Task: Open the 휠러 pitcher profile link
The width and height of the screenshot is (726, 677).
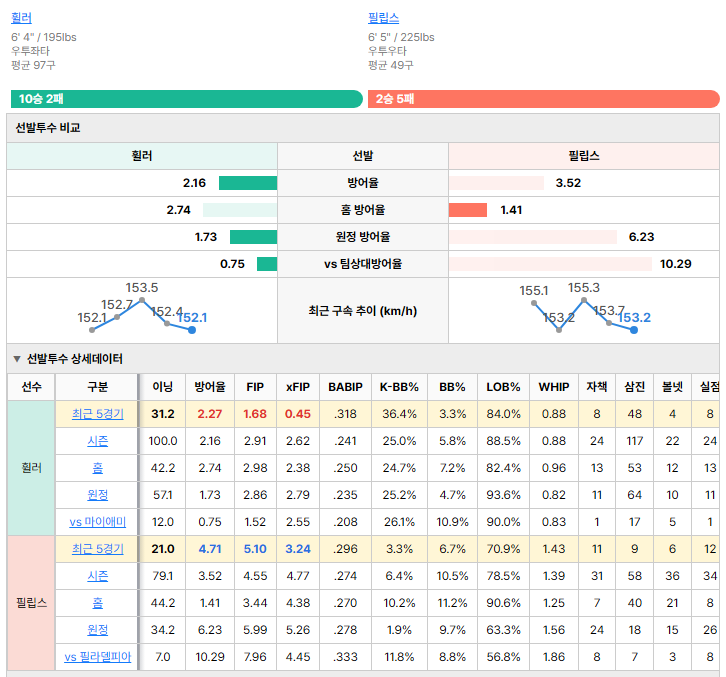Action: (21, 18)
